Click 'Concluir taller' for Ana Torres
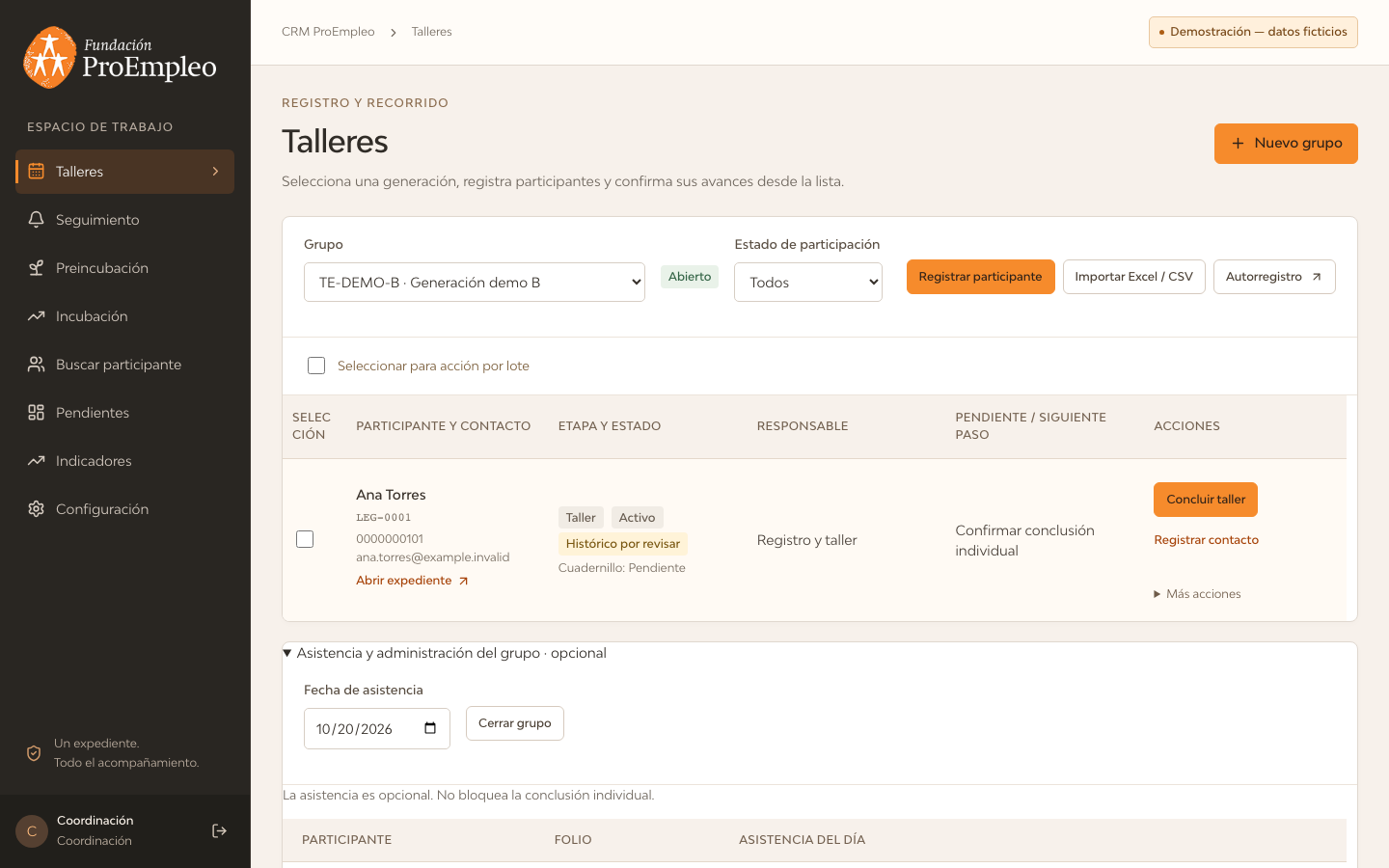 tap(1206, 500)
